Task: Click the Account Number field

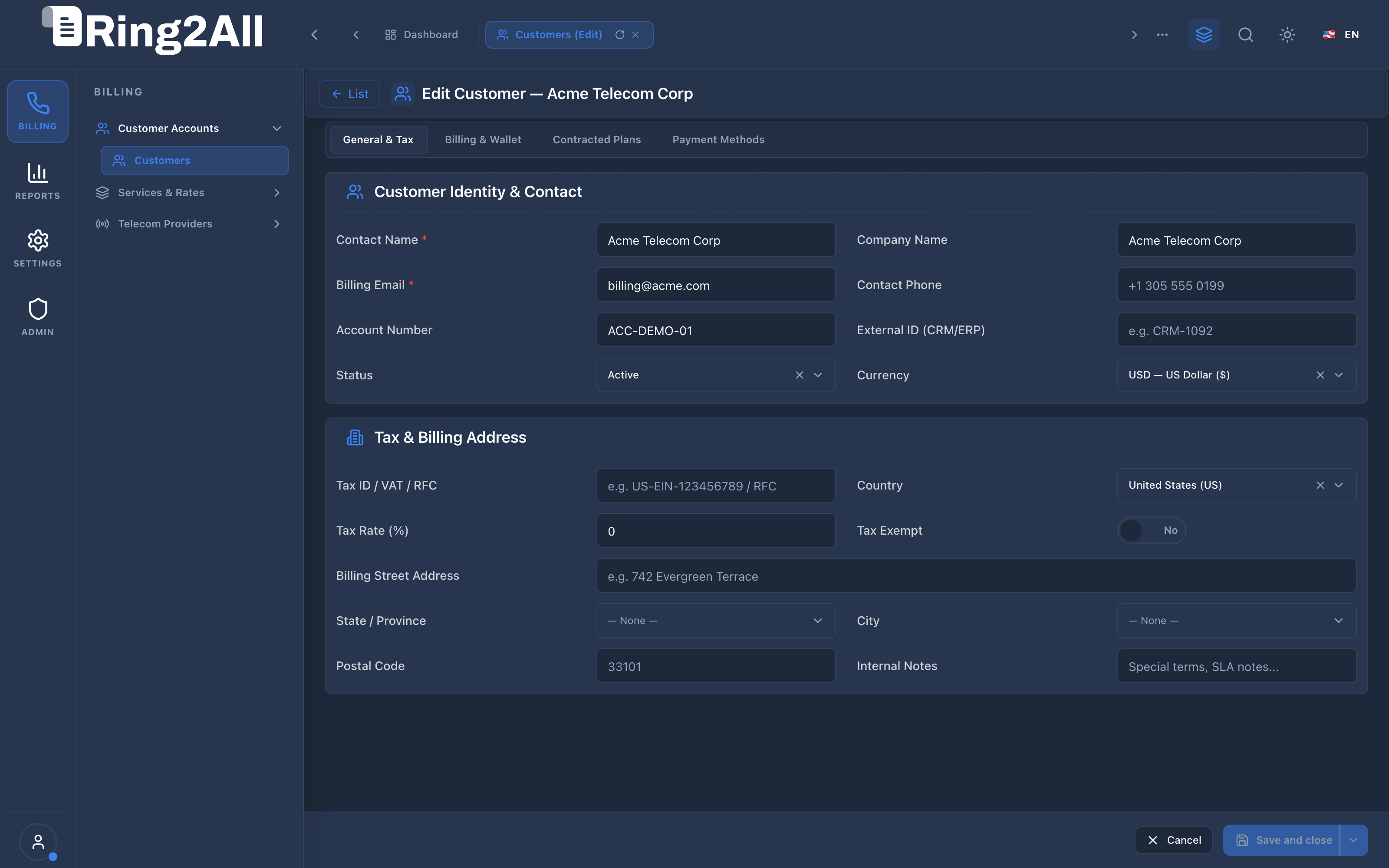Action: tap(716, 330)
